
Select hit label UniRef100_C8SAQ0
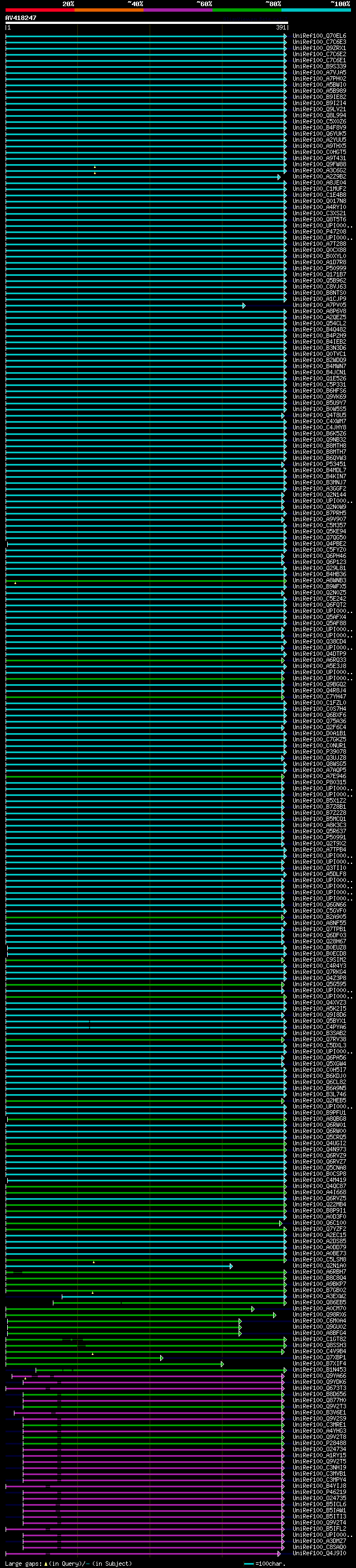click(319, 1547)
